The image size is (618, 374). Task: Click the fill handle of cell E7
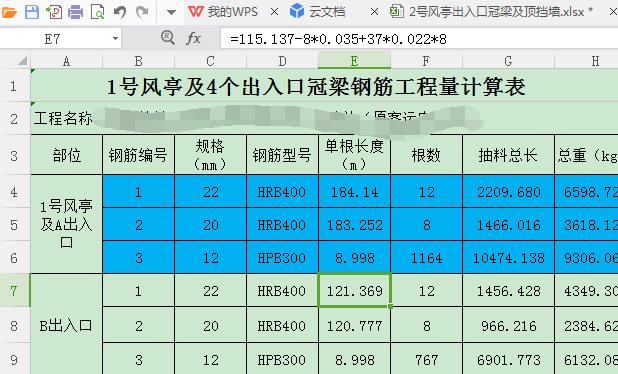pos(390,306)
